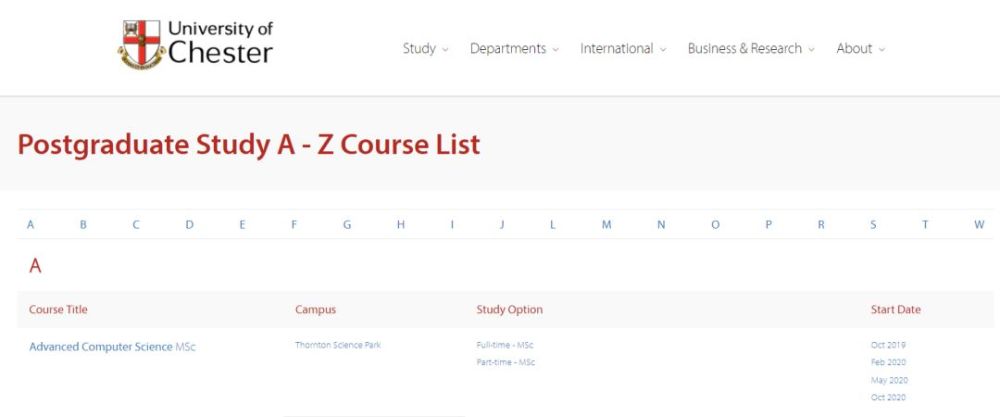This screenshot has width=1000, height=417.
Task: Select letter M in the A-Z index
Action: pyautogui.click(x=606, y=225)
